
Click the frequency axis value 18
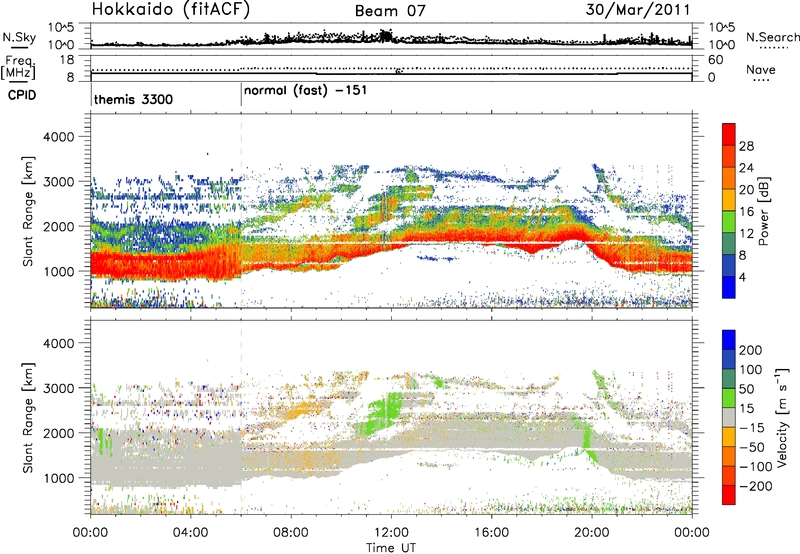pos(67,60)
